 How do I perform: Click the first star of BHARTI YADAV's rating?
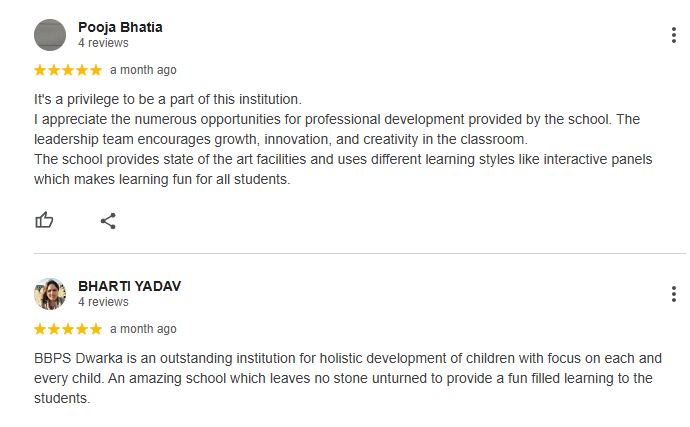(40, 329)
